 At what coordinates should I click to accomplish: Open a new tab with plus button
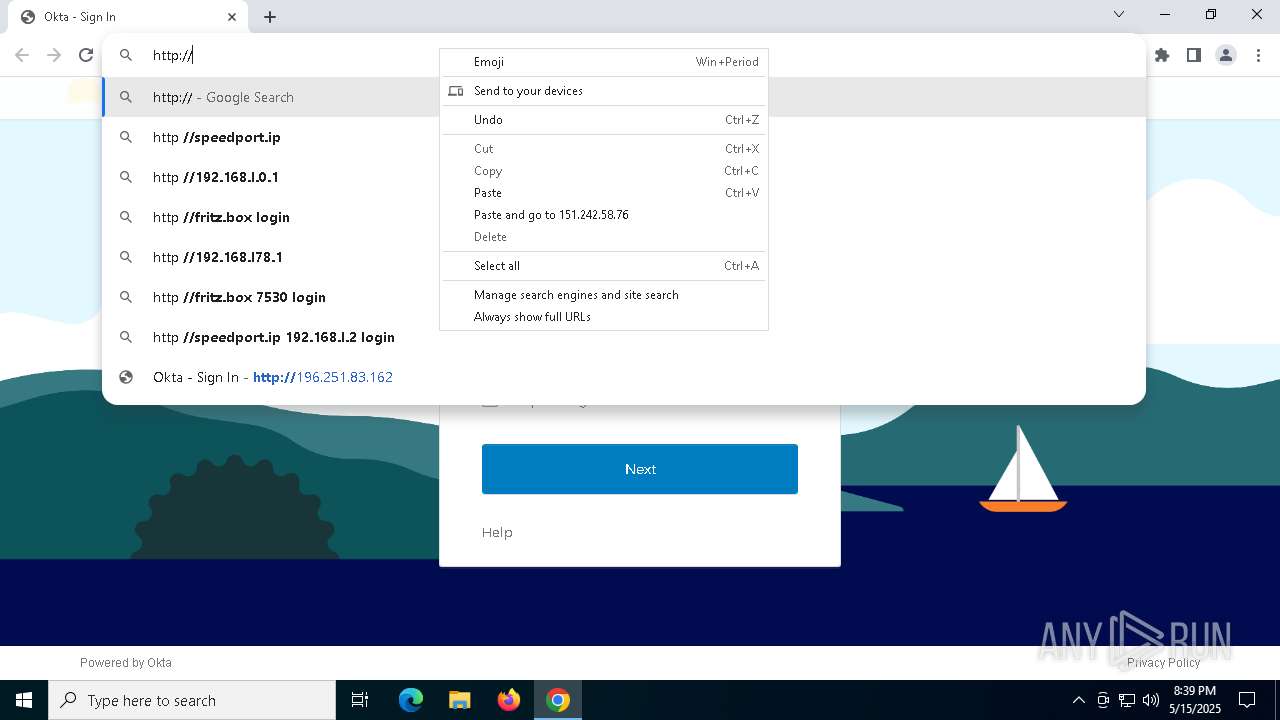point(270,17)
